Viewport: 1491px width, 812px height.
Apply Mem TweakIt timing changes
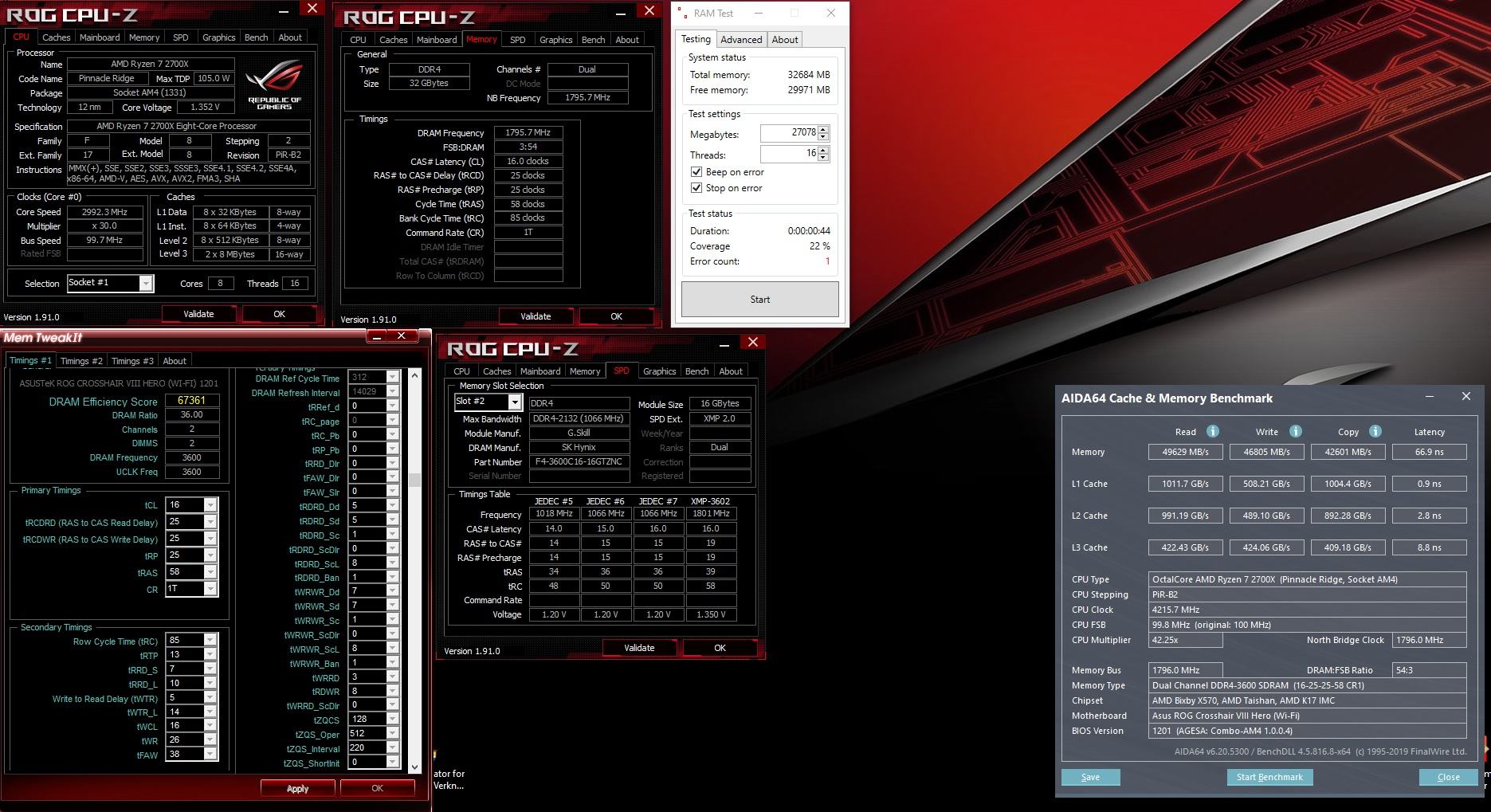click(x=298, y=788)
